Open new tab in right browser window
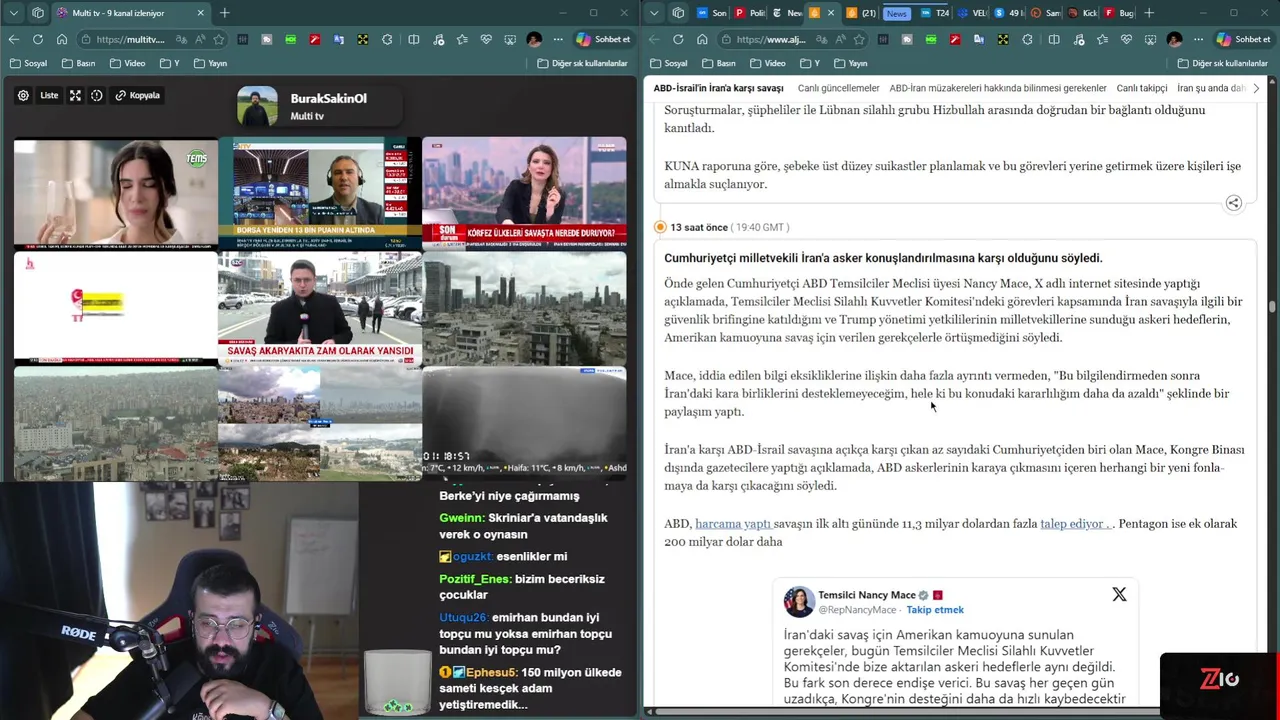The width and height of the screenshot is (1280, 720). pyautogui.click(x=1149, y=13)
